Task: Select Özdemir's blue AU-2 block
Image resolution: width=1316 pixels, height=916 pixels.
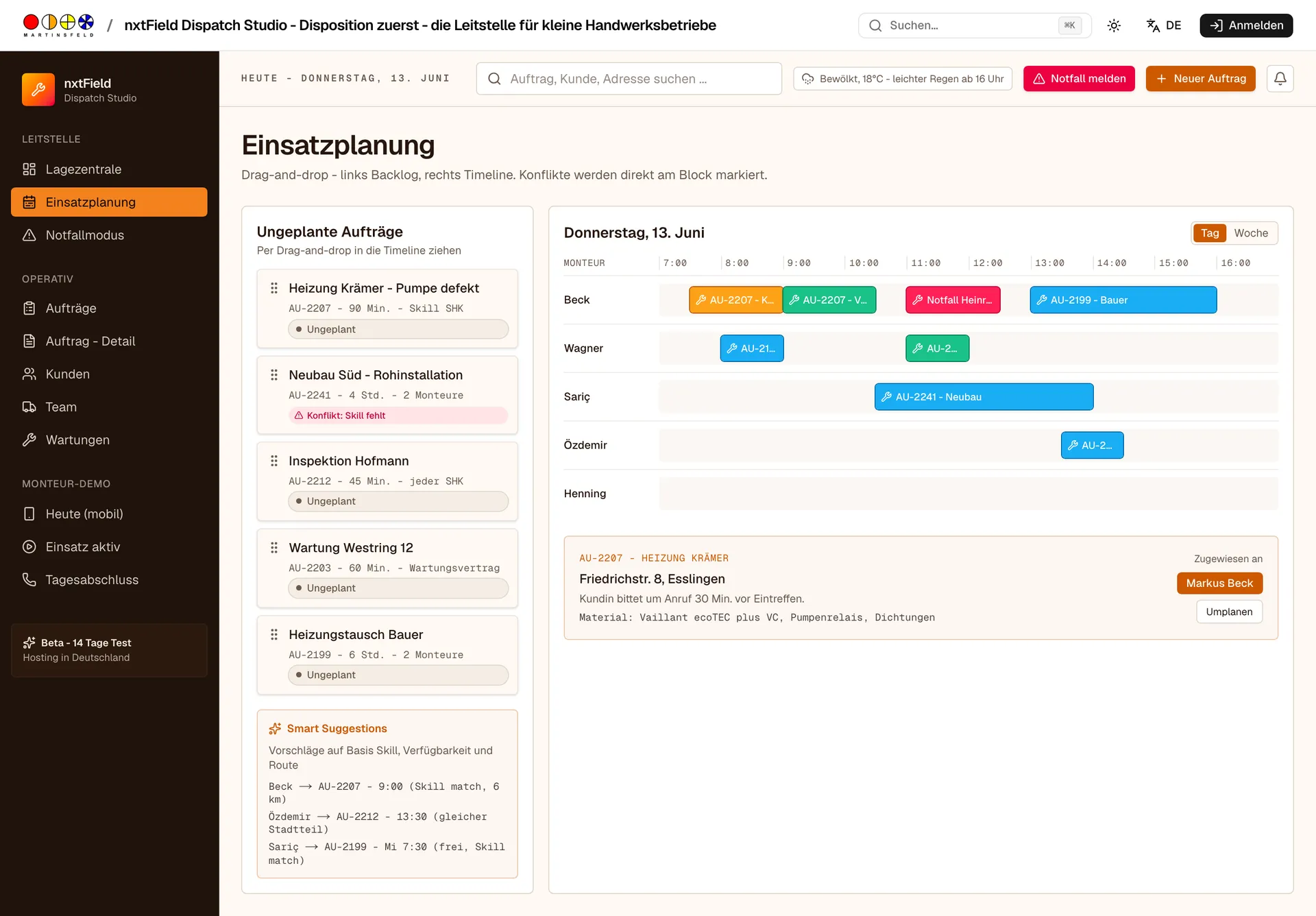Action: coord(1093,446)
